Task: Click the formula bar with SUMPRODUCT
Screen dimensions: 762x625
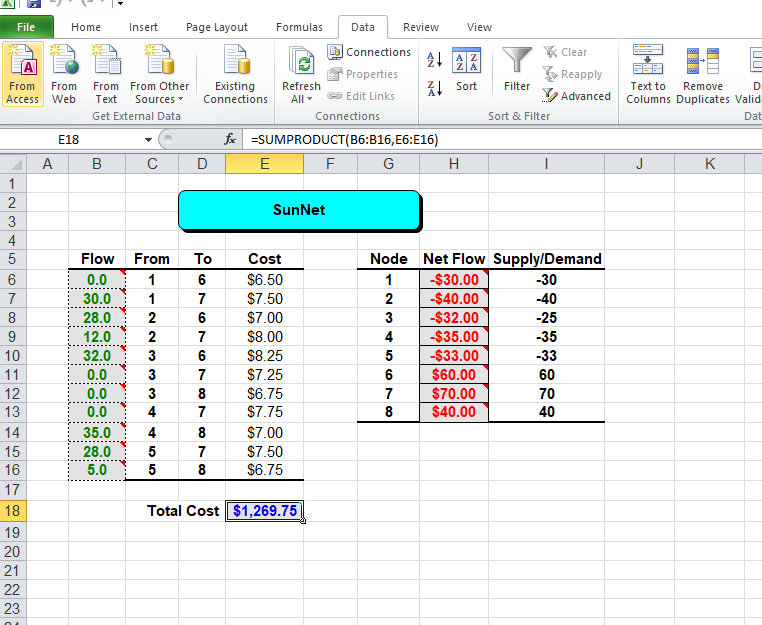Action: [x=501, y=140]
